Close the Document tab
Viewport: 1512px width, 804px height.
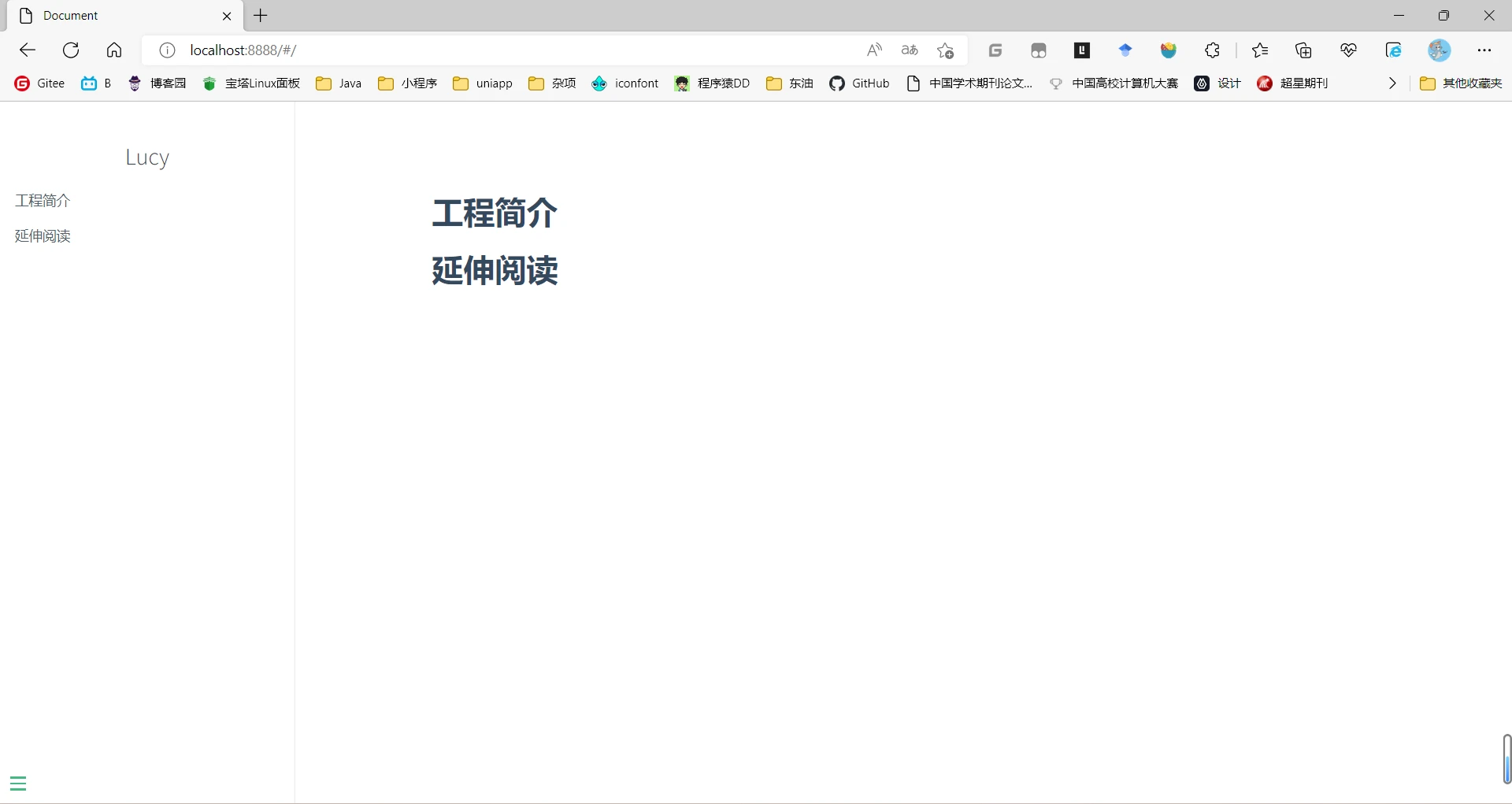tap(227, 16)
